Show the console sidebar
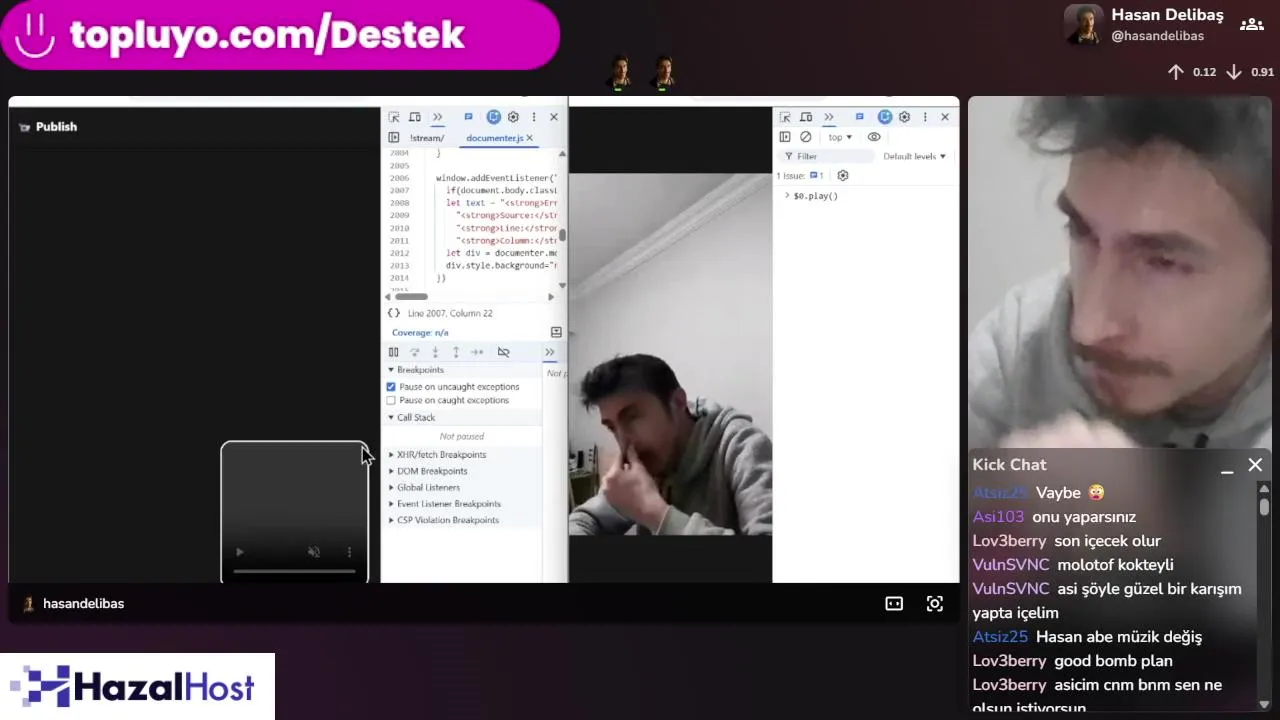The height and width of the screenshot is (720, 1280). click(785, 137)
